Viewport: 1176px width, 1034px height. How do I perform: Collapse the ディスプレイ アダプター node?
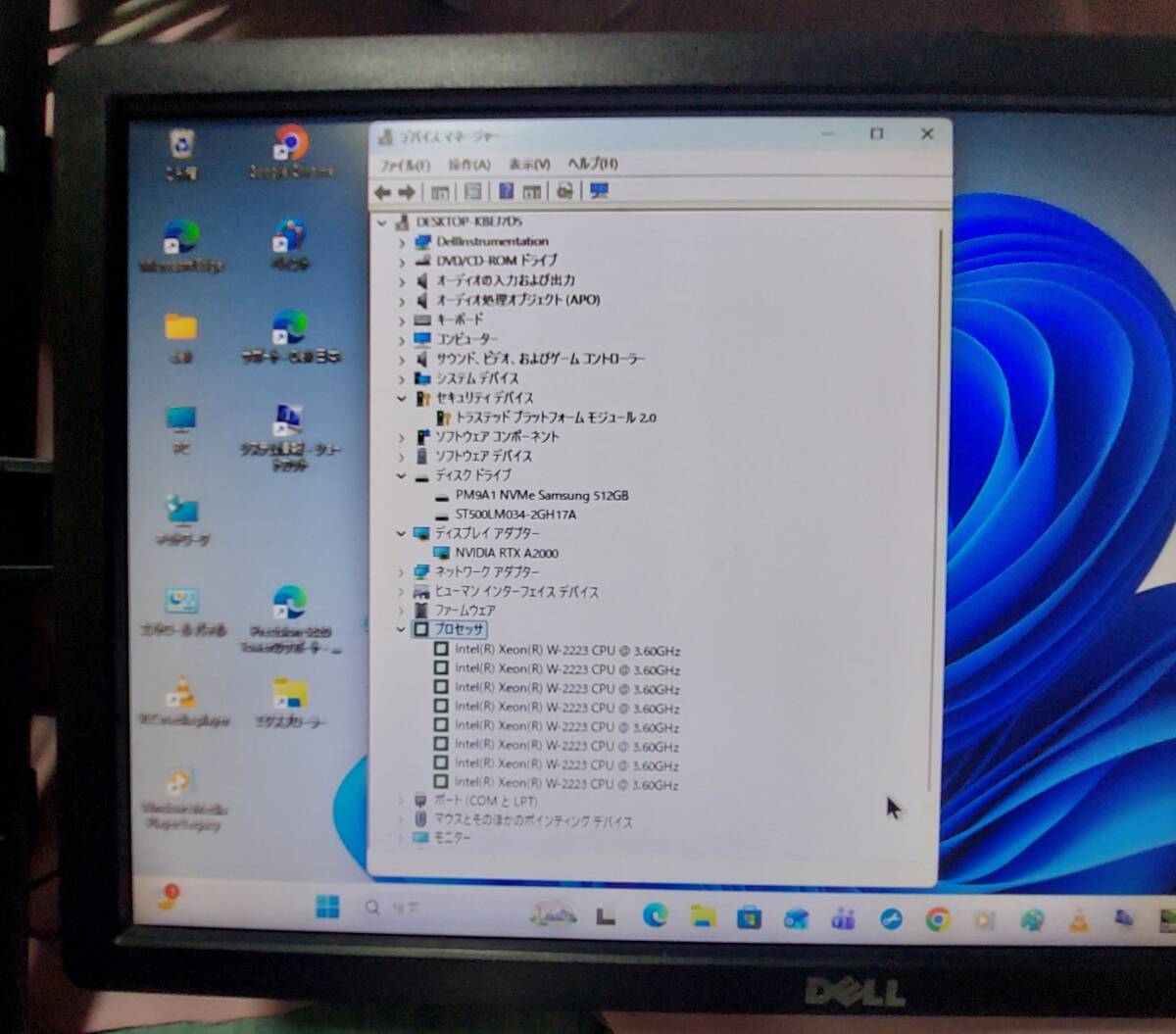401,533
